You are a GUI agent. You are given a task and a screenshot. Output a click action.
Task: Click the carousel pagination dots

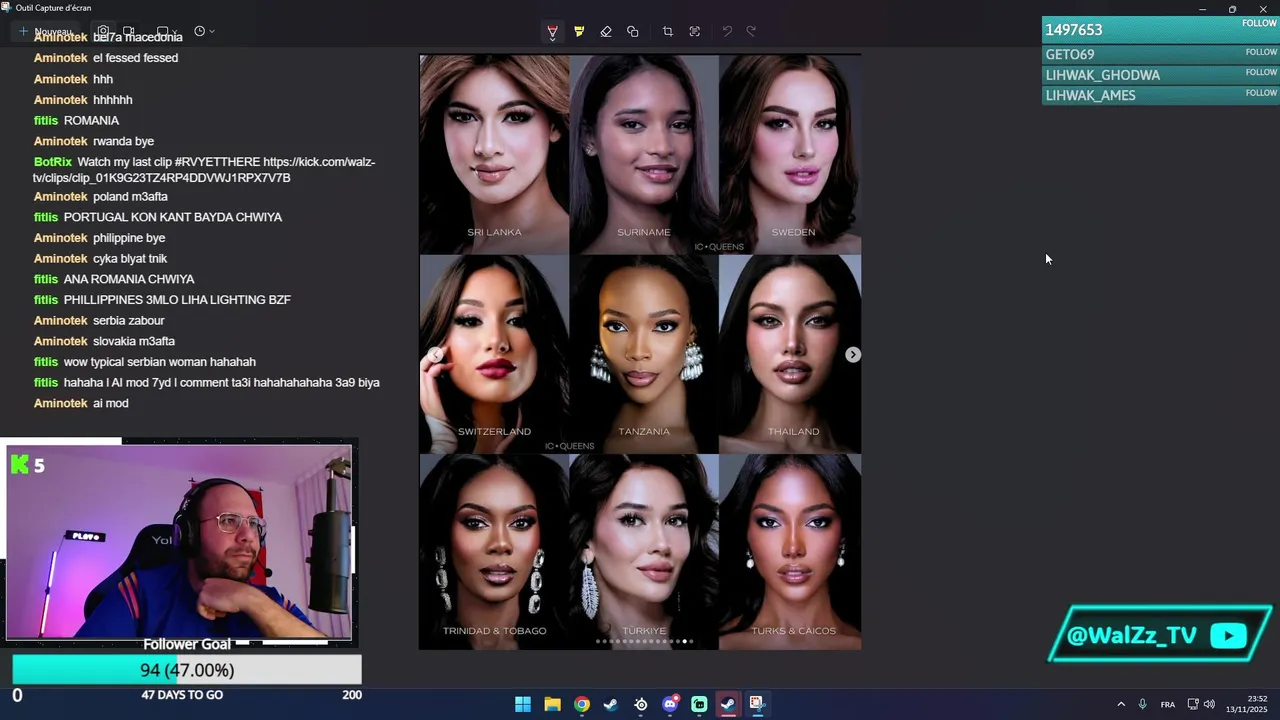point(644,641)
